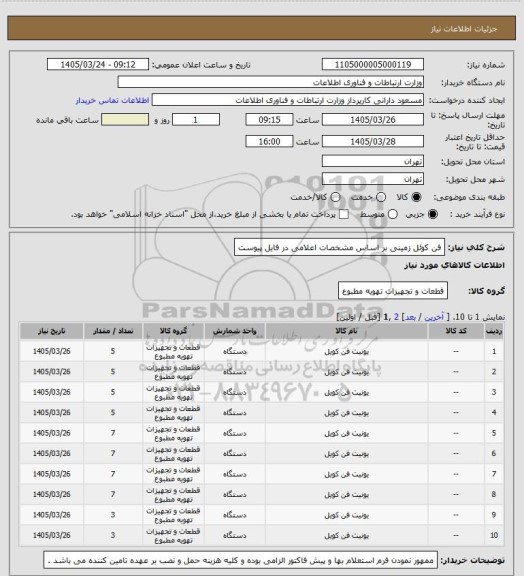
Task: Click the کد کالا column header
Action: tap(456, 331)
